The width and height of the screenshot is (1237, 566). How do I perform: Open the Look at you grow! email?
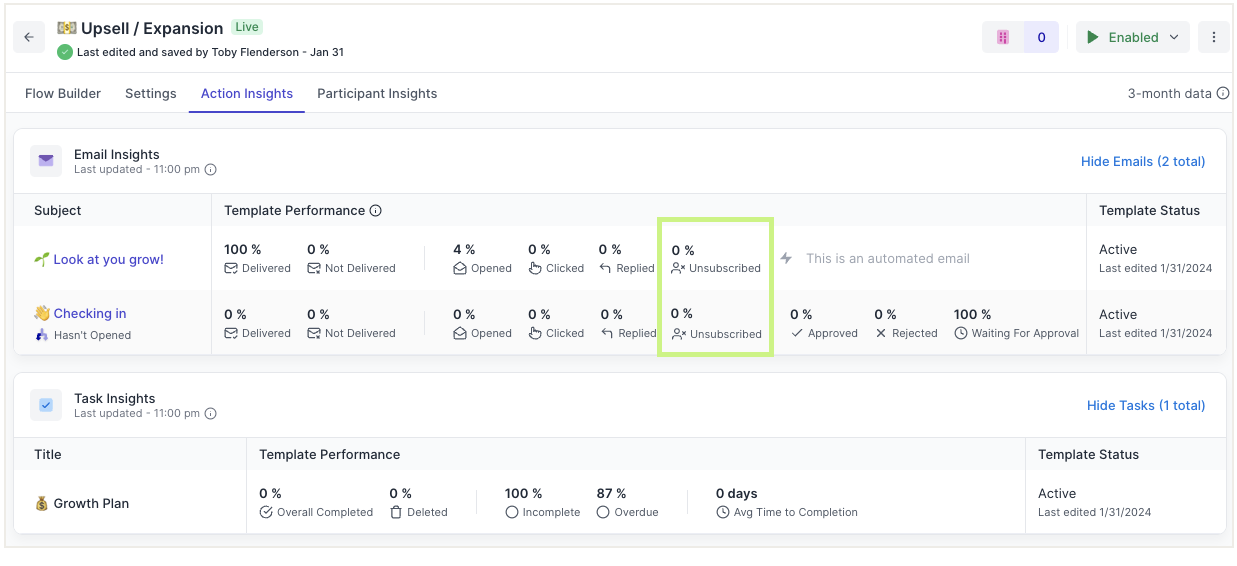click(108, 259)
